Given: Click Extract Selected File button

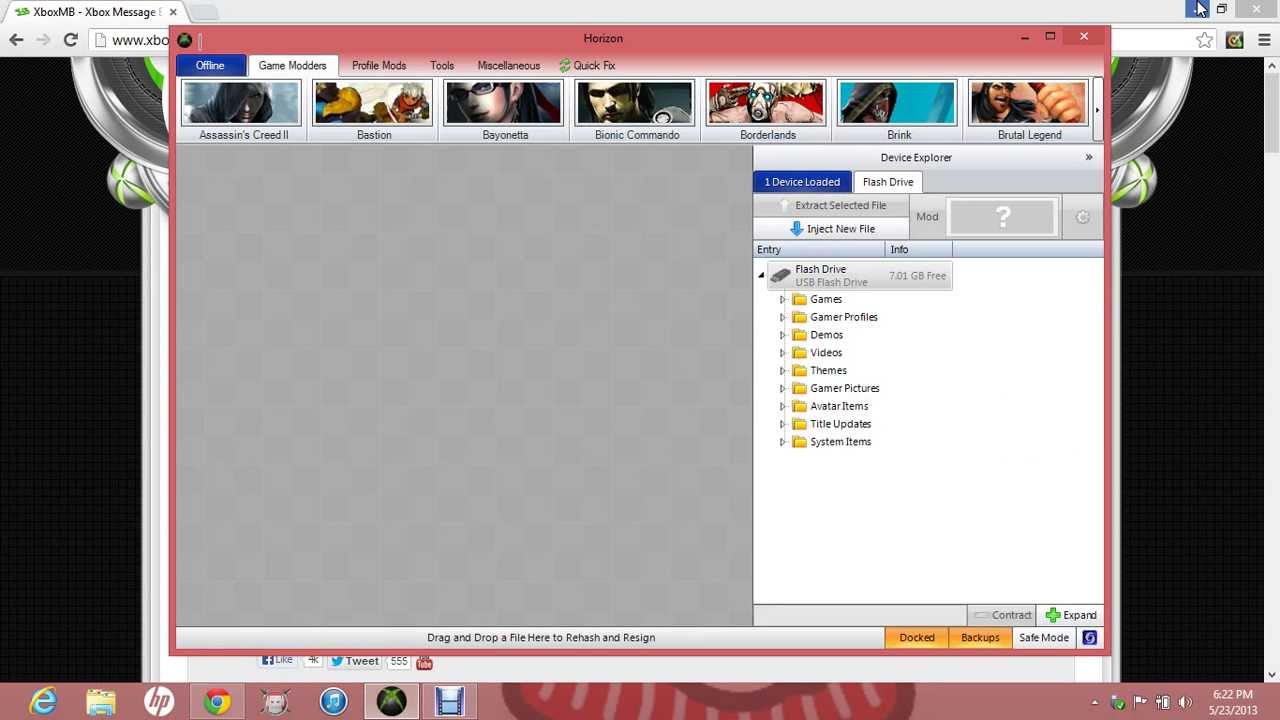Looking at the screenshot, I should [x=832, y=205].
